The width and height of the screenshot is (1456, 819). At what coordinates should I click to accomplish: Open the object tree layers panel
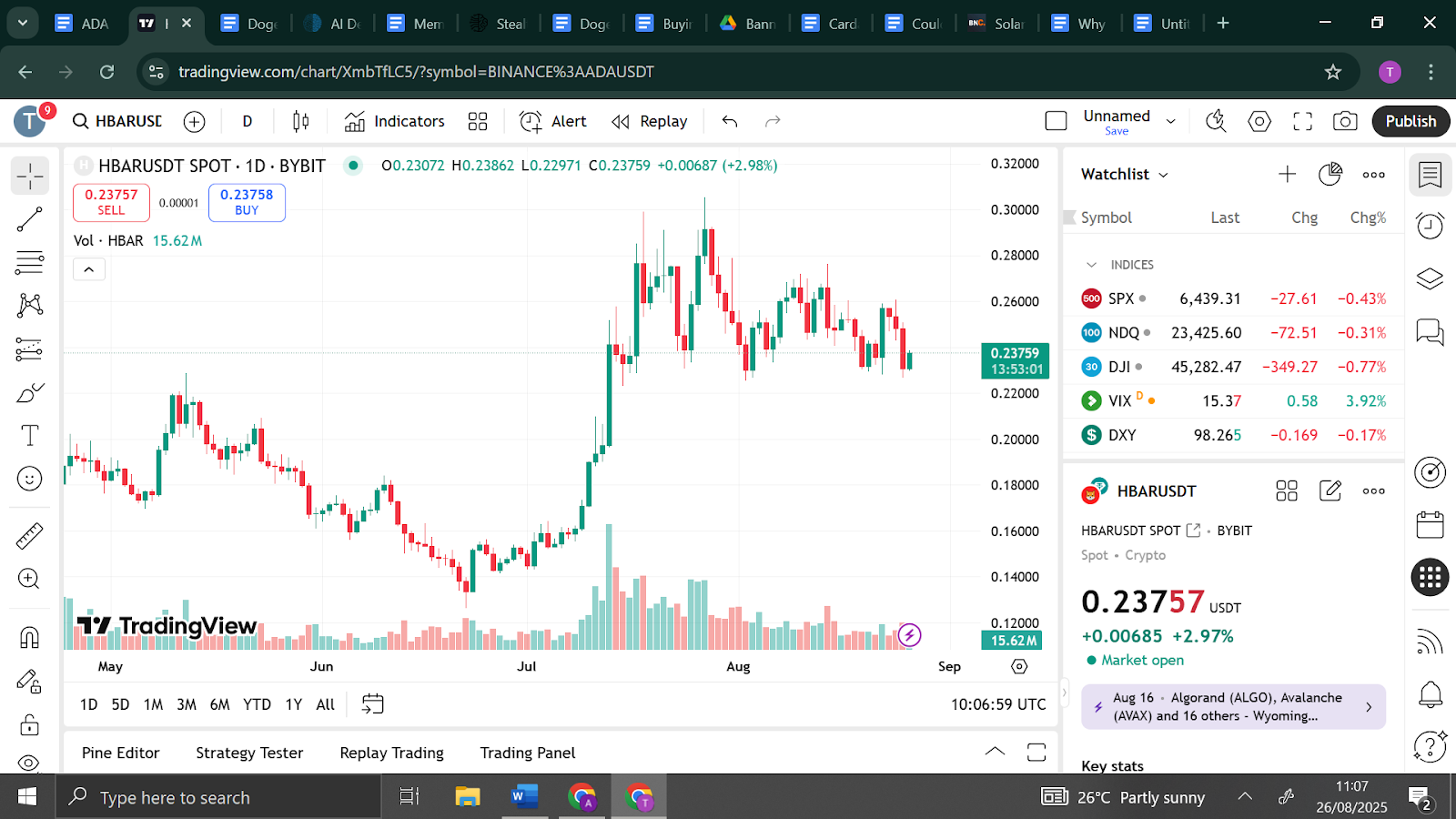1431,278
